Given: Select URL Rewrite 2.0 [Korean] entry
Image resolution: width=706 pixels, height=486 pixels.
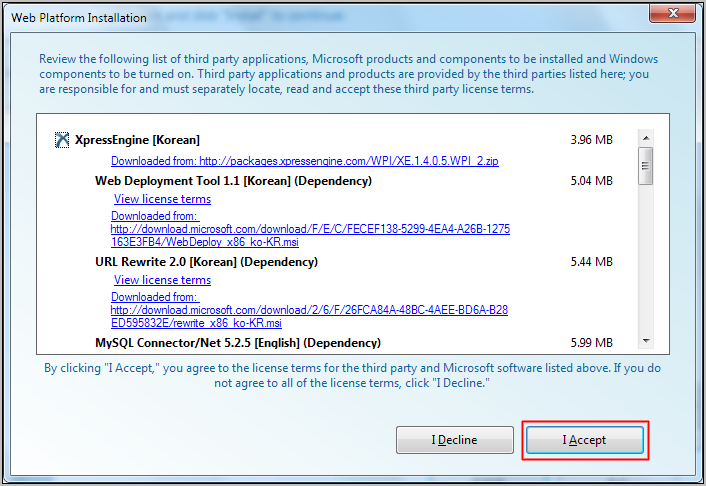Looking at the screenshot, I should click(x=206, y=262).
